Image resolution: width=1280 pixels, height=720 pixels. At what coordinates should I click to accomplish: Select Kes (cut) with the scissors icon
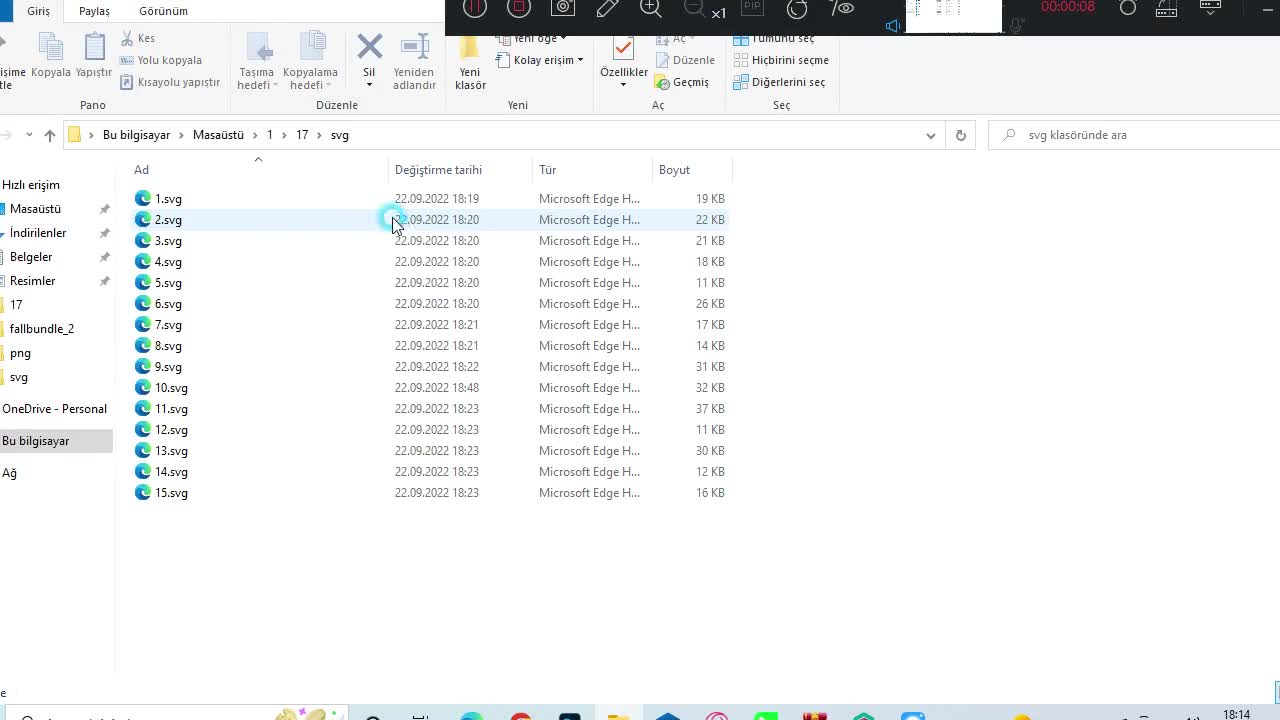pos(138,38)
